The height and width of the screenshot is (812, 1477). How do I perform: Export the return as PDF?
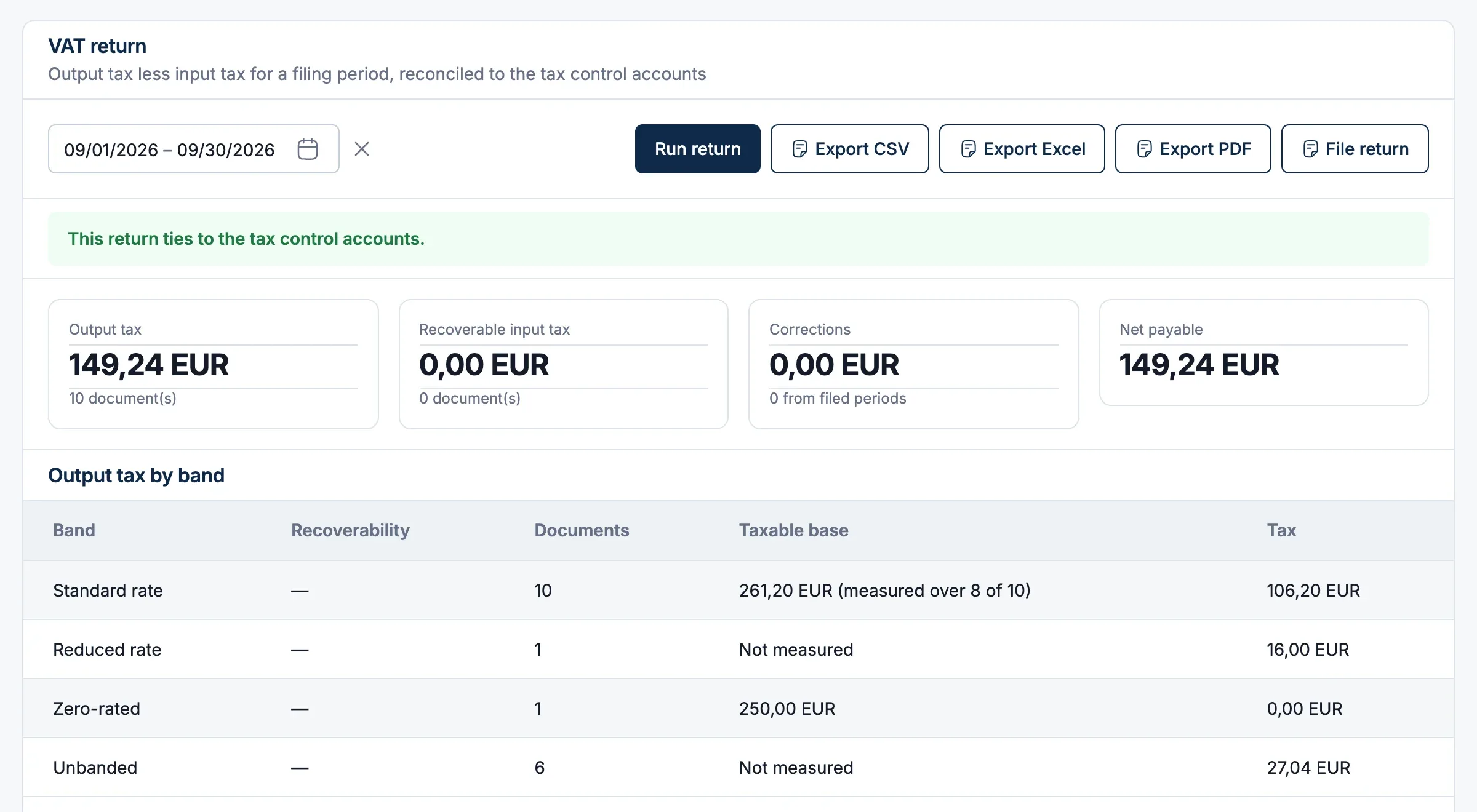pos(1193,149)
